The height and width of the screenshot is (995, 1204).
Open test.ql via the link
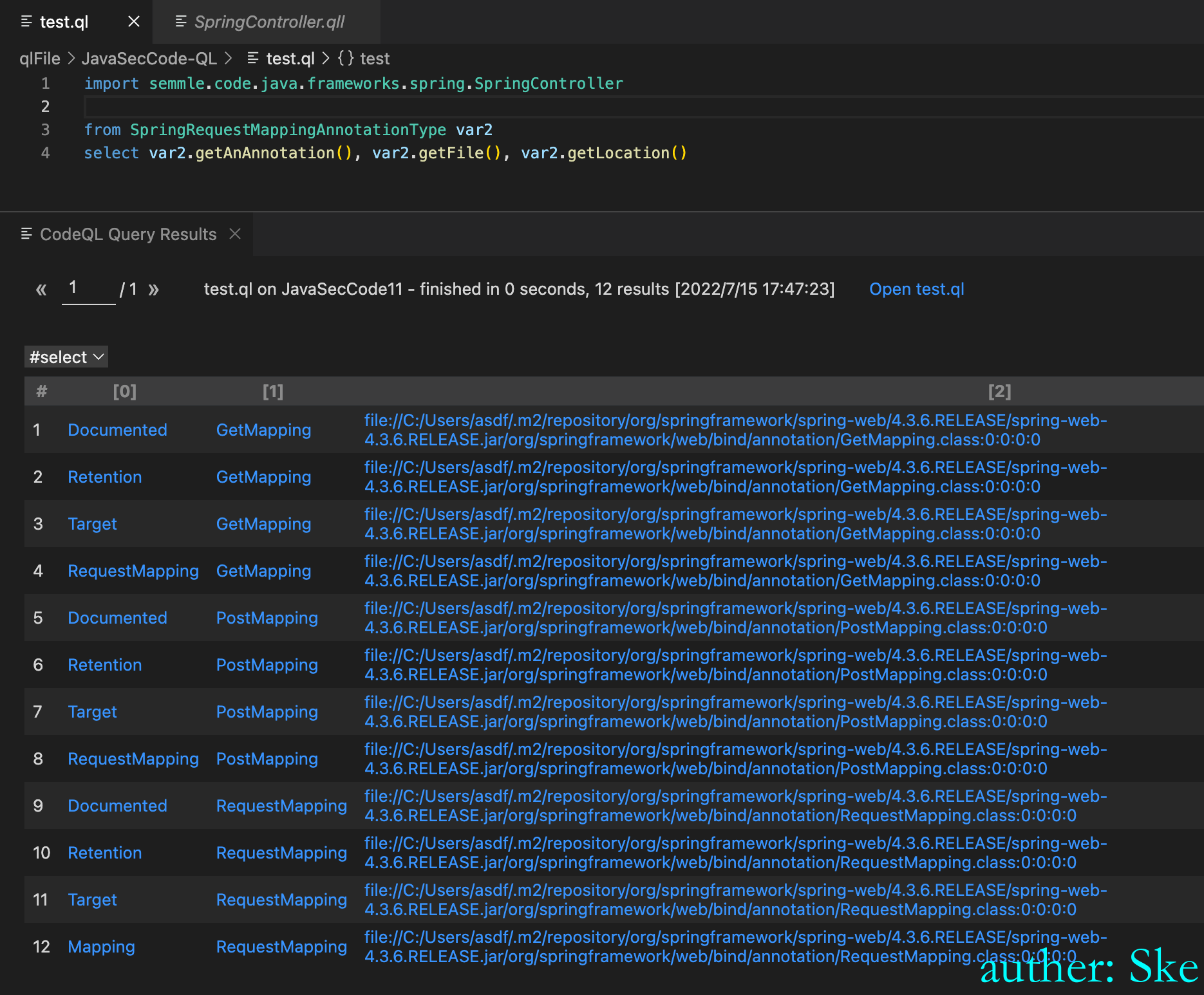(x=917, y=289)
